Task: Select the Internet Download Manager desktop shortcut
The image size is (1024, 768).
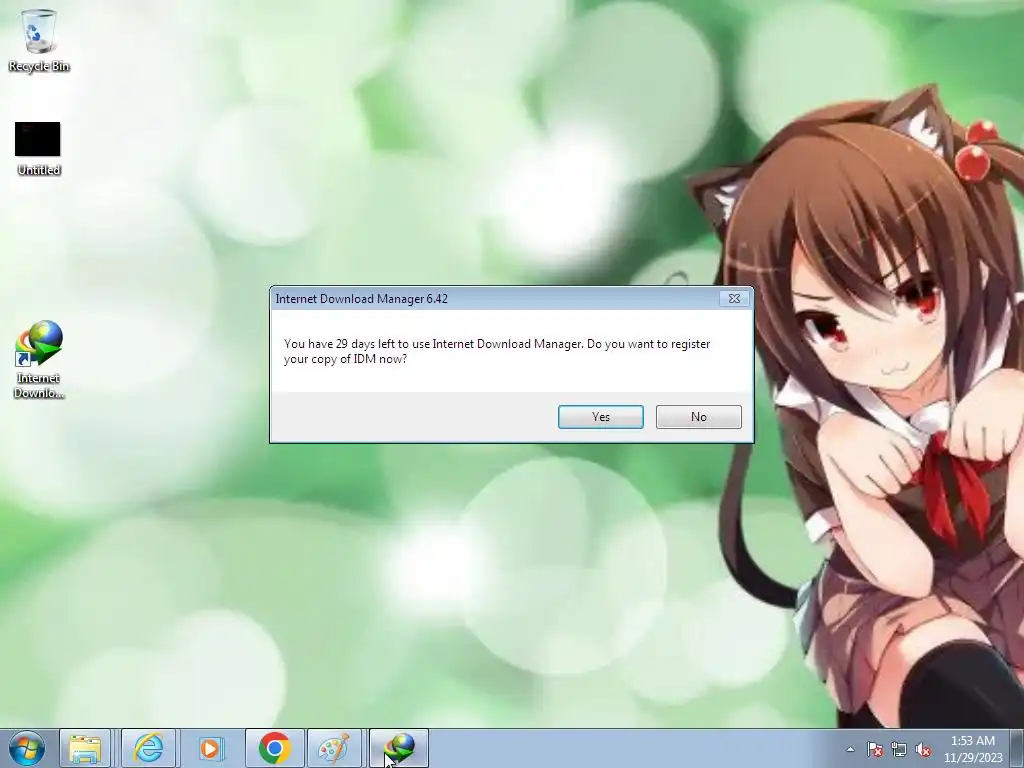Action: [39, 359]
